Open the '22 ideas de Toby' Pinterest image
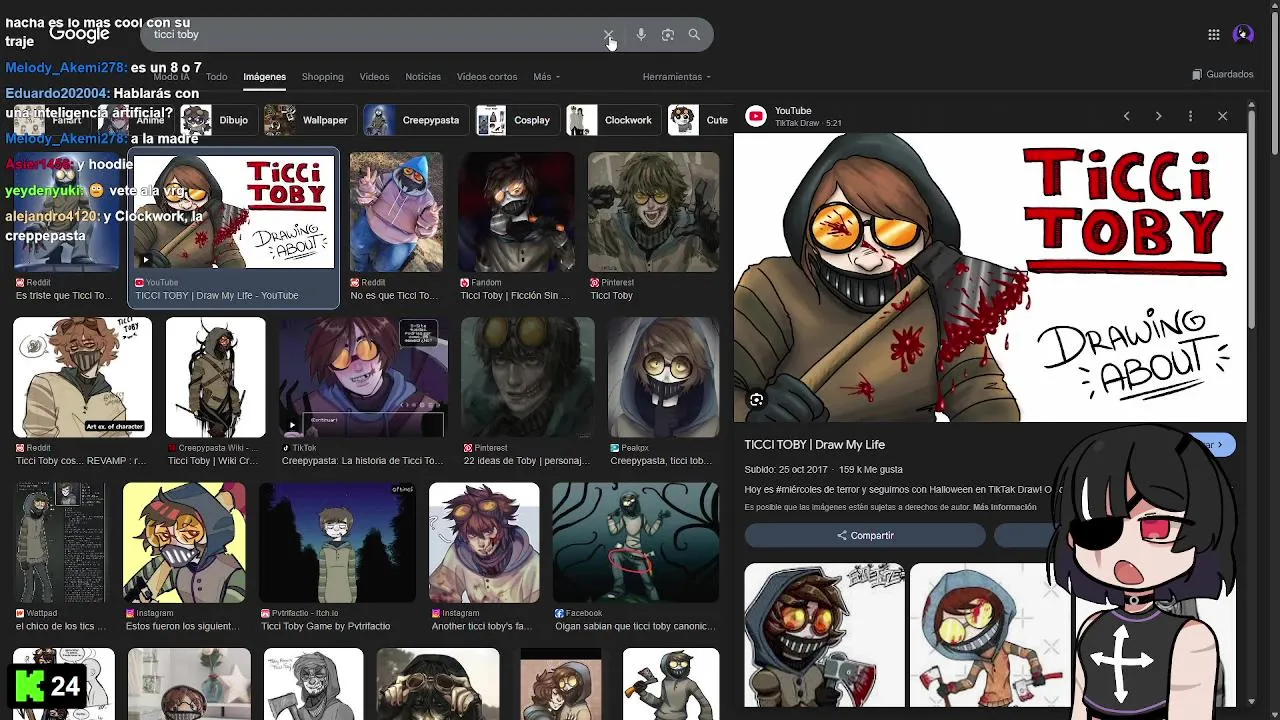The height and width of the screenshot is (720, 1280). tap(528, 377)
